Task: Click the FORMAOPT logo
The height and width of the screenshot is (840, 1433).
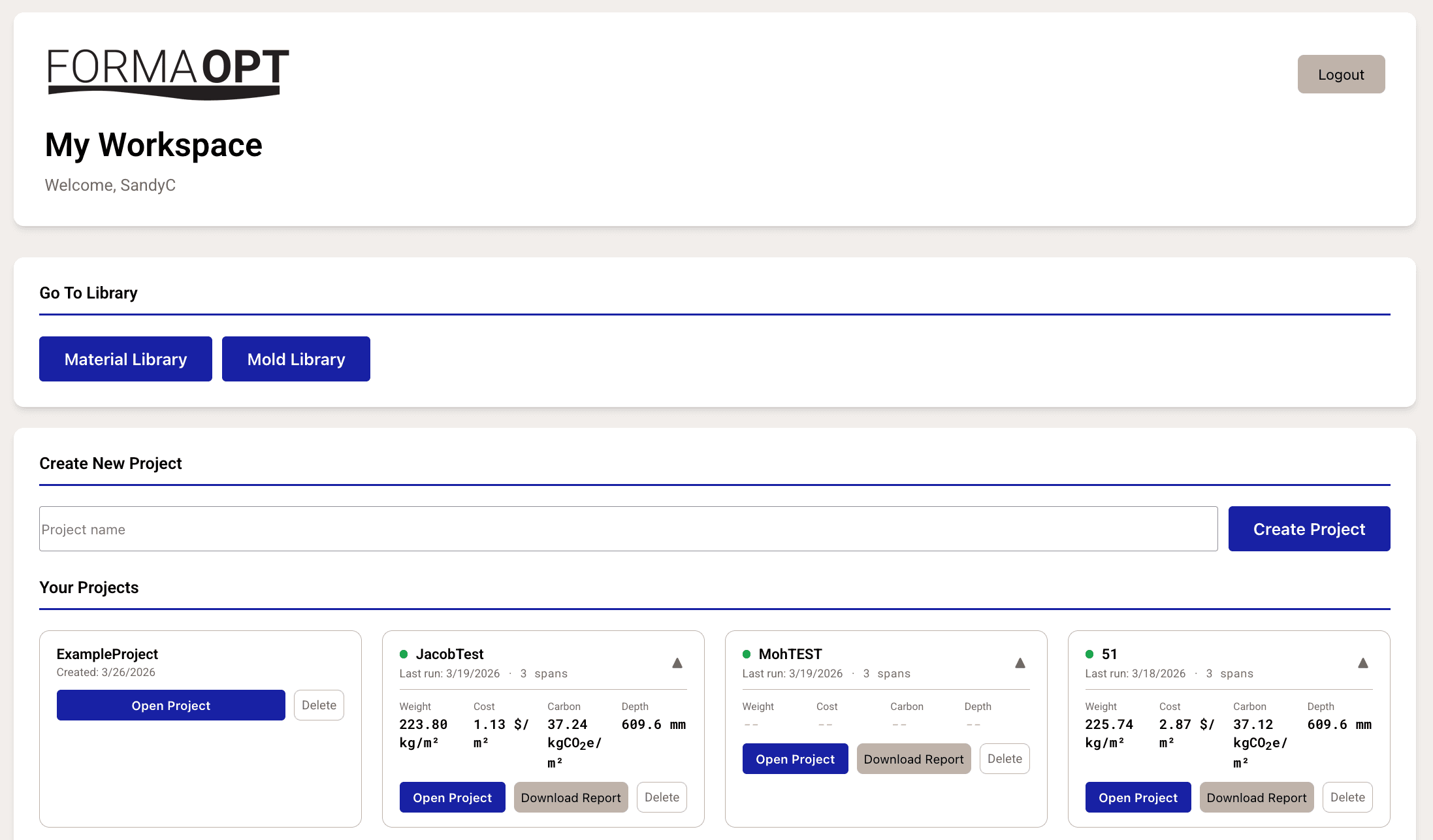Action: pyautogui.click(x=167, y=72)
